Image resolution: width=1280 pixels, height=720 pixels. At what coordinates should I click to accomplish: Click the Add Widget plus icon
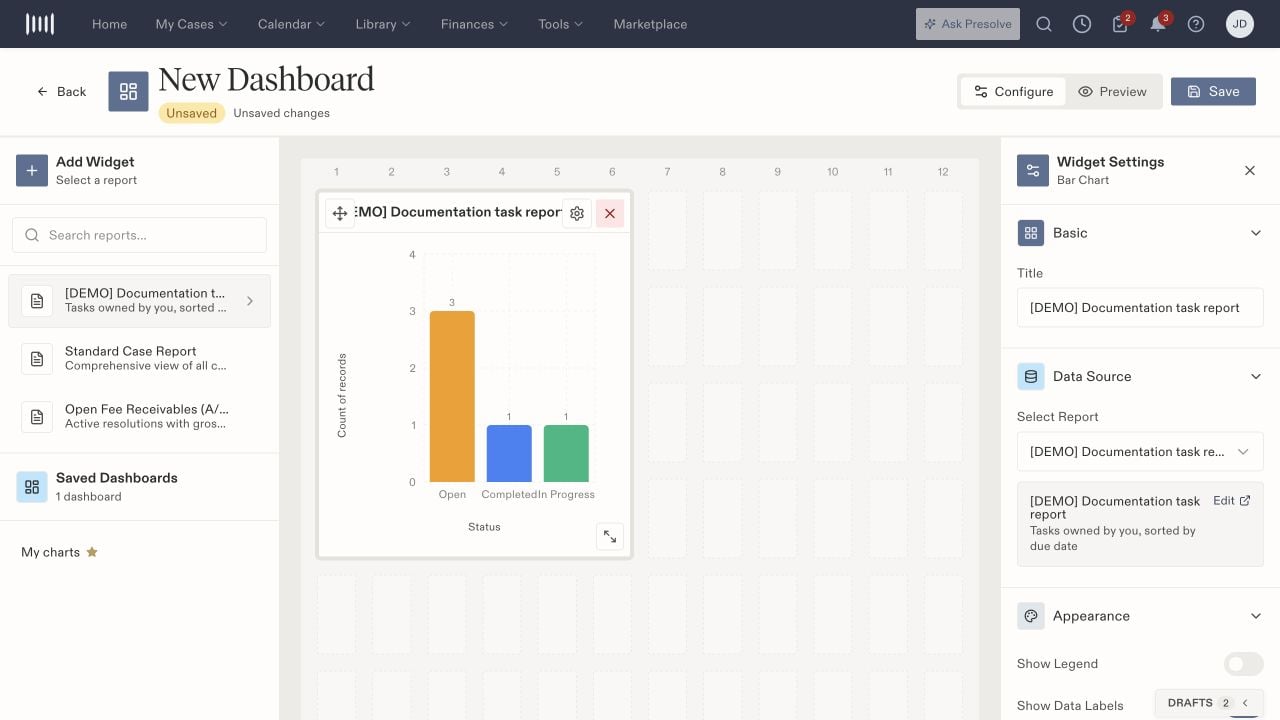pos(32,170)
